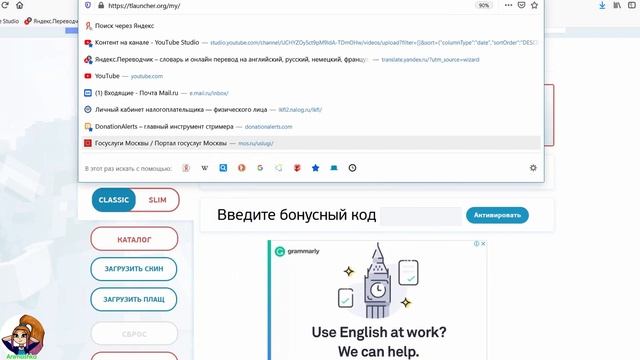This screenshot has width=640, height=360.
Task: Bookmark this page with the star
Action: click(x=534, y=5)
